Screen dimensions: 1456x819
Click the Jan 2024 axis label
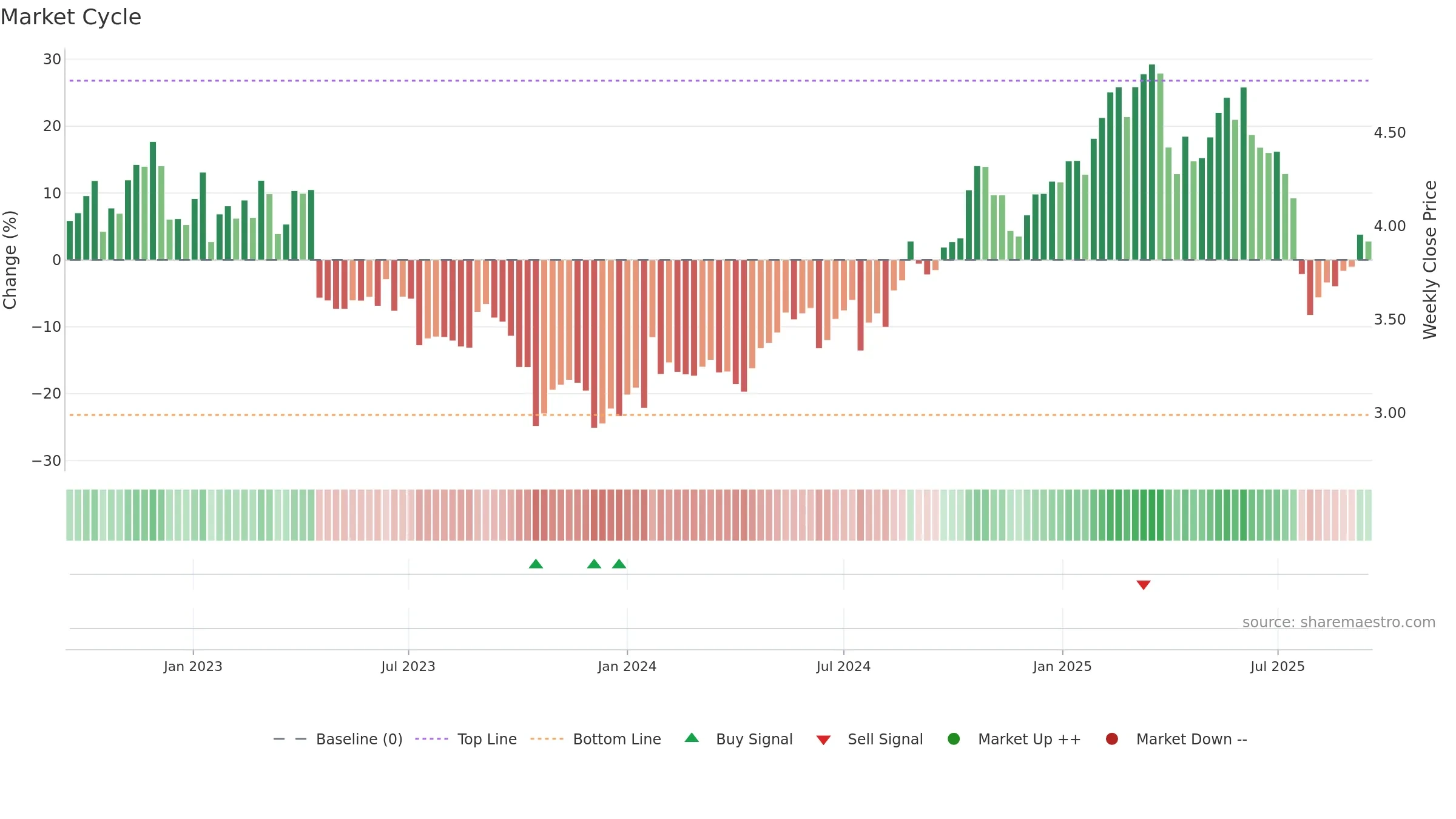[627, 666]
